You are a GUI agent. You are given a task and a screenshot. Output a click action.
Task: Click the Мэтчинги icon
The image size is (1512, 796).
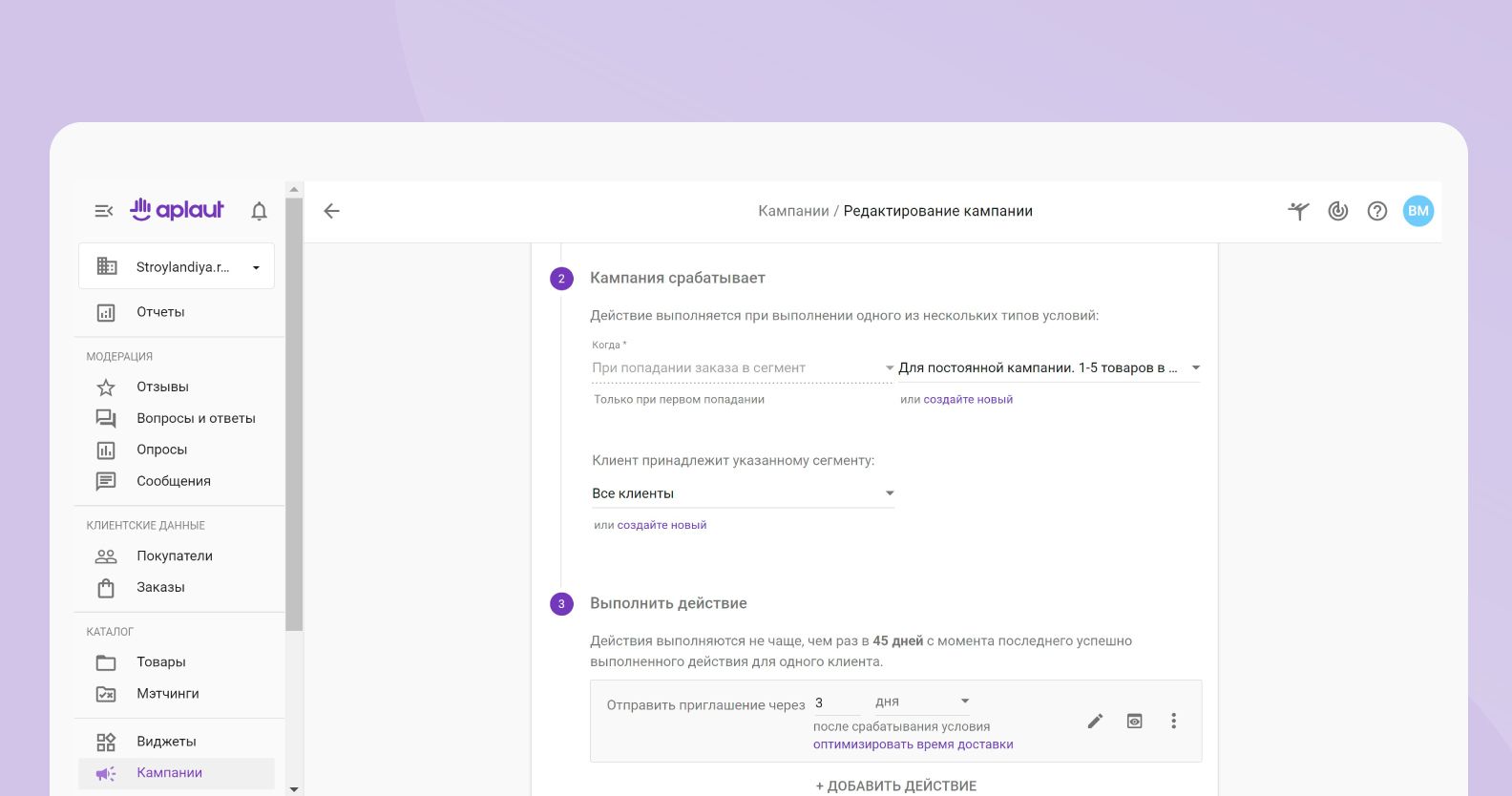coord(106,694)
